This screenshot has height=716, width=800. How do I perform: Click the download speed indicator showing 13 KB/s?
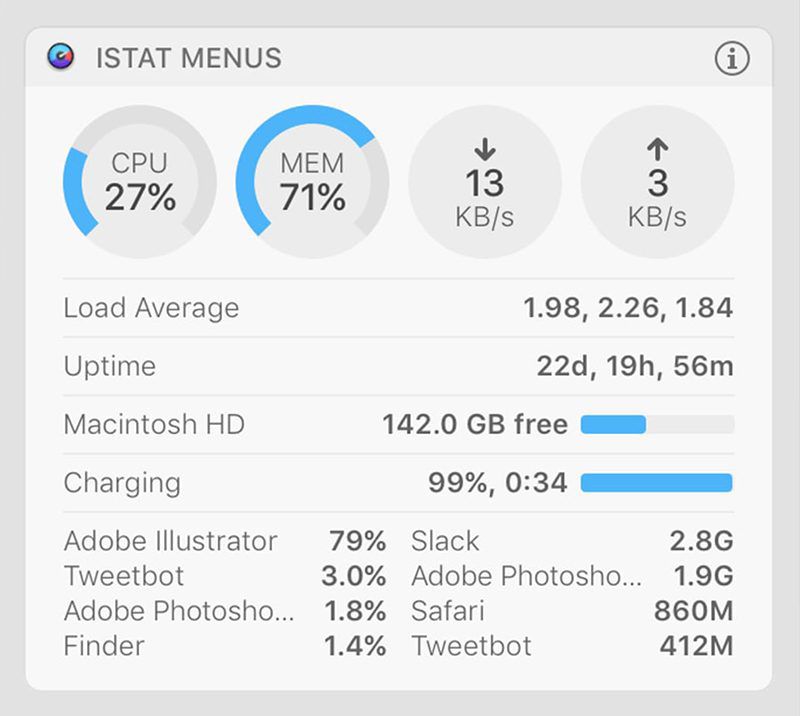tap(485, 185)
